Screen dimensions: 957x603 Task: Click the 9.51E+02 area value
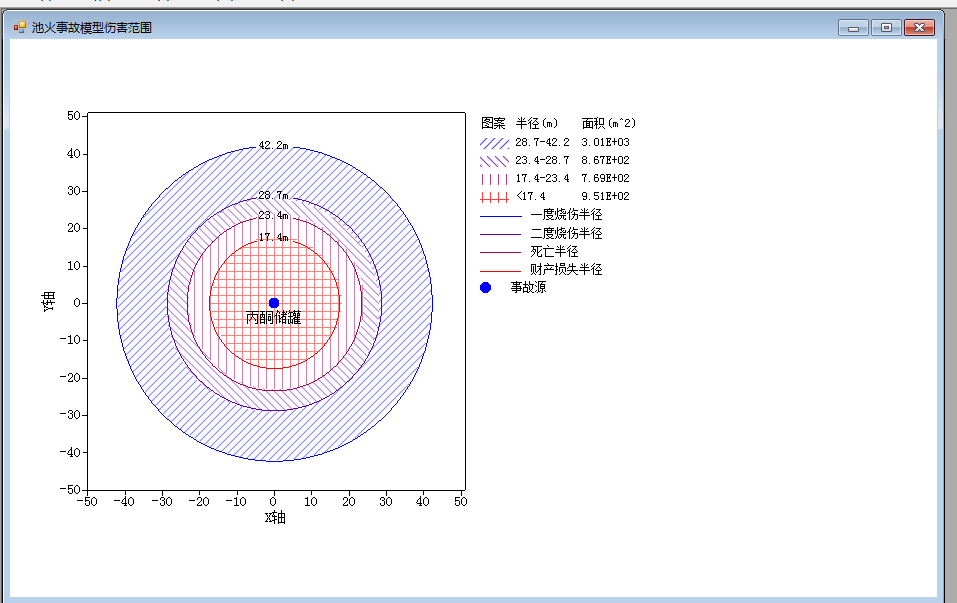tap(605, 197)
